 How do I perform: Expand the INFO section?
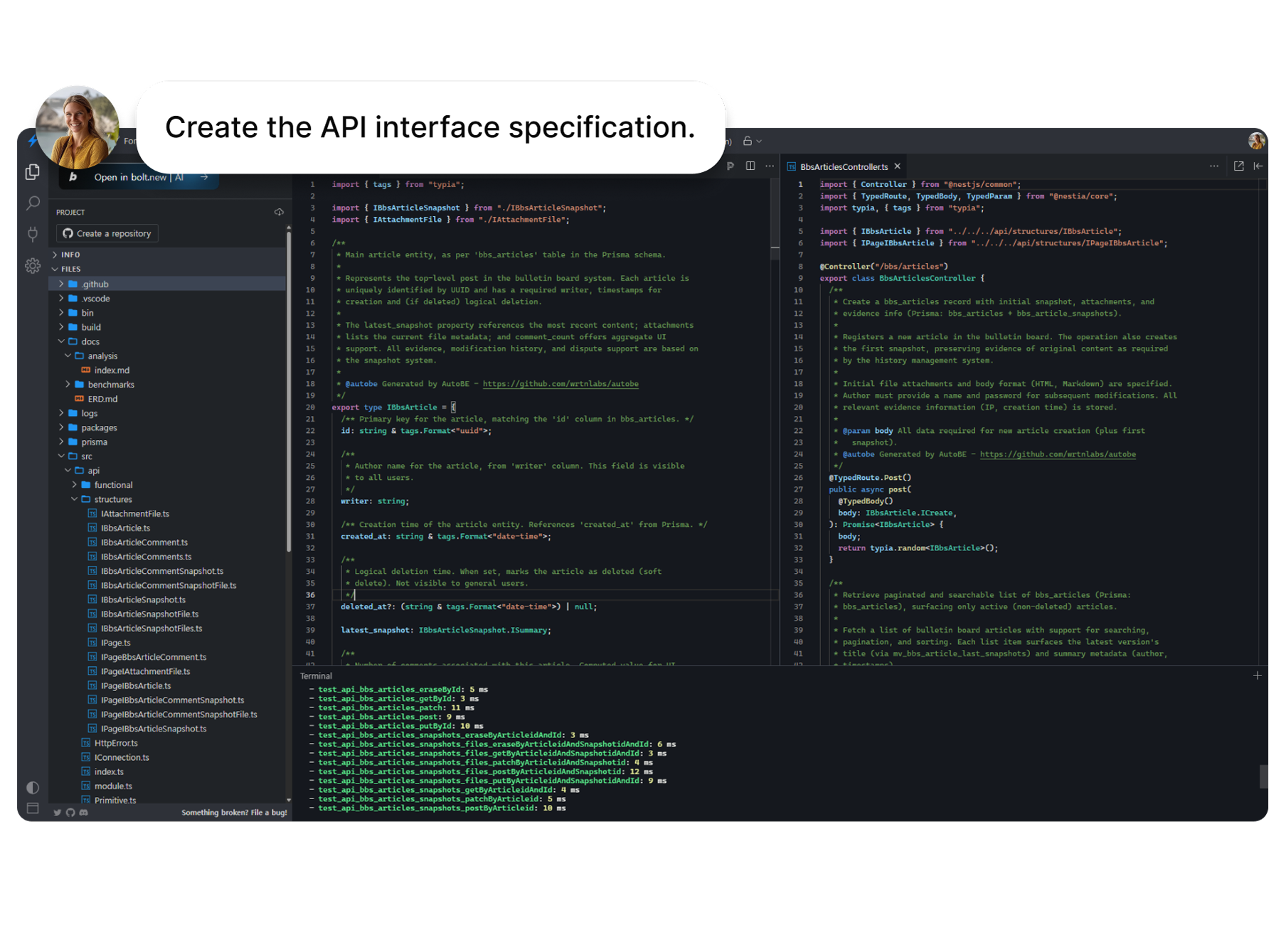coord(70,255)
